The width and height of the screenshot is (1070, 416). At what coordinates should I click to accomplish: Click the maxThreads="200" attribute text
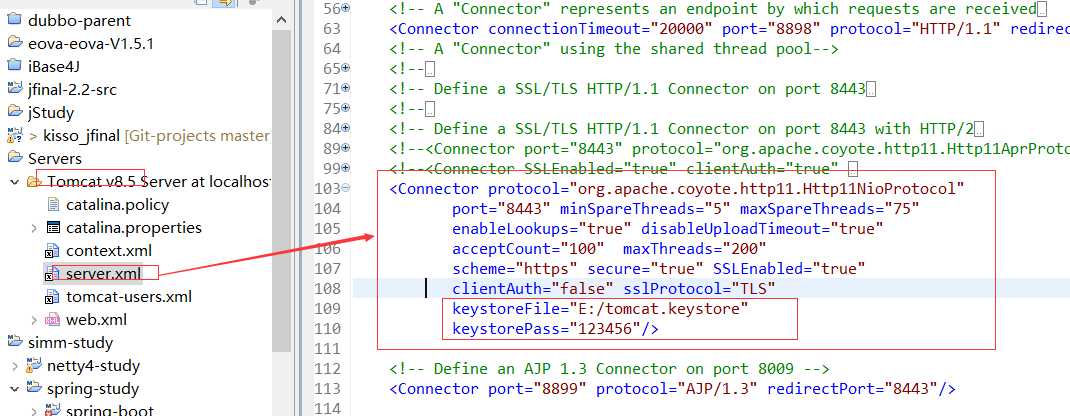695,249
